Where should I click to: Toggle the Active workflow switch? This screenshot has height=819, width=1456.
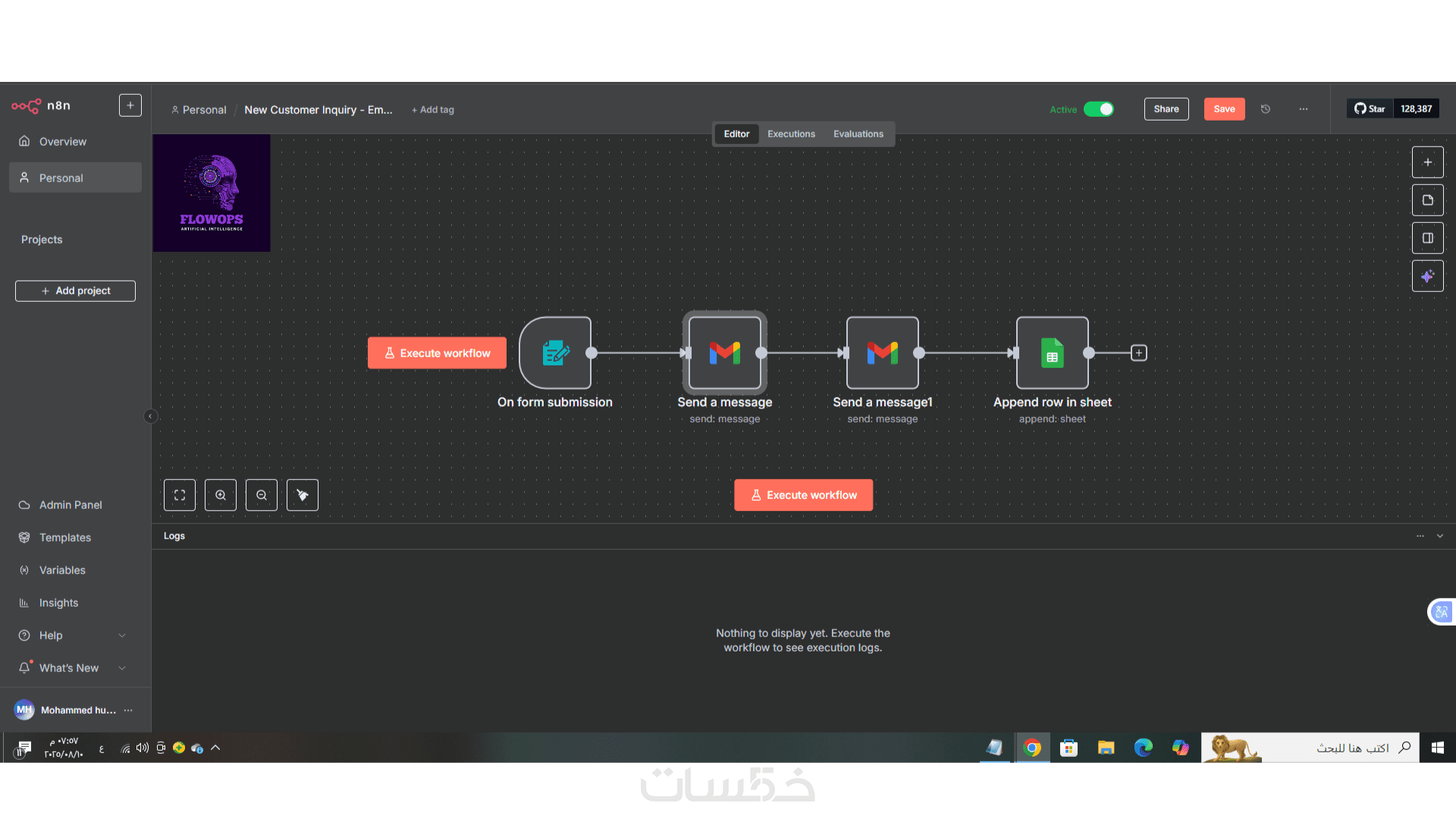[1098, 109]
